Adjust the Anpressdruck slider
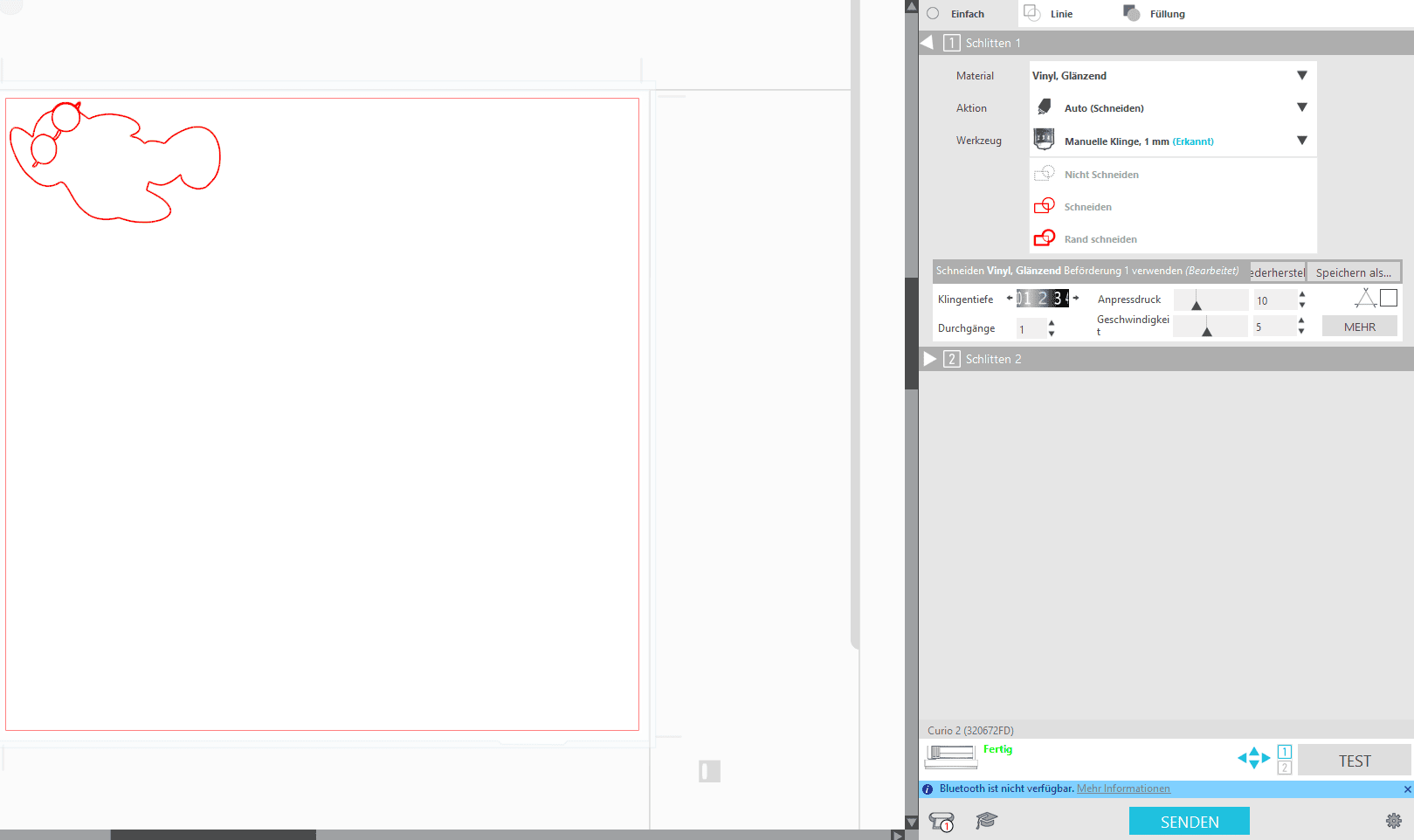This screenshot has width=1414, height=840. coord(1211,300)
